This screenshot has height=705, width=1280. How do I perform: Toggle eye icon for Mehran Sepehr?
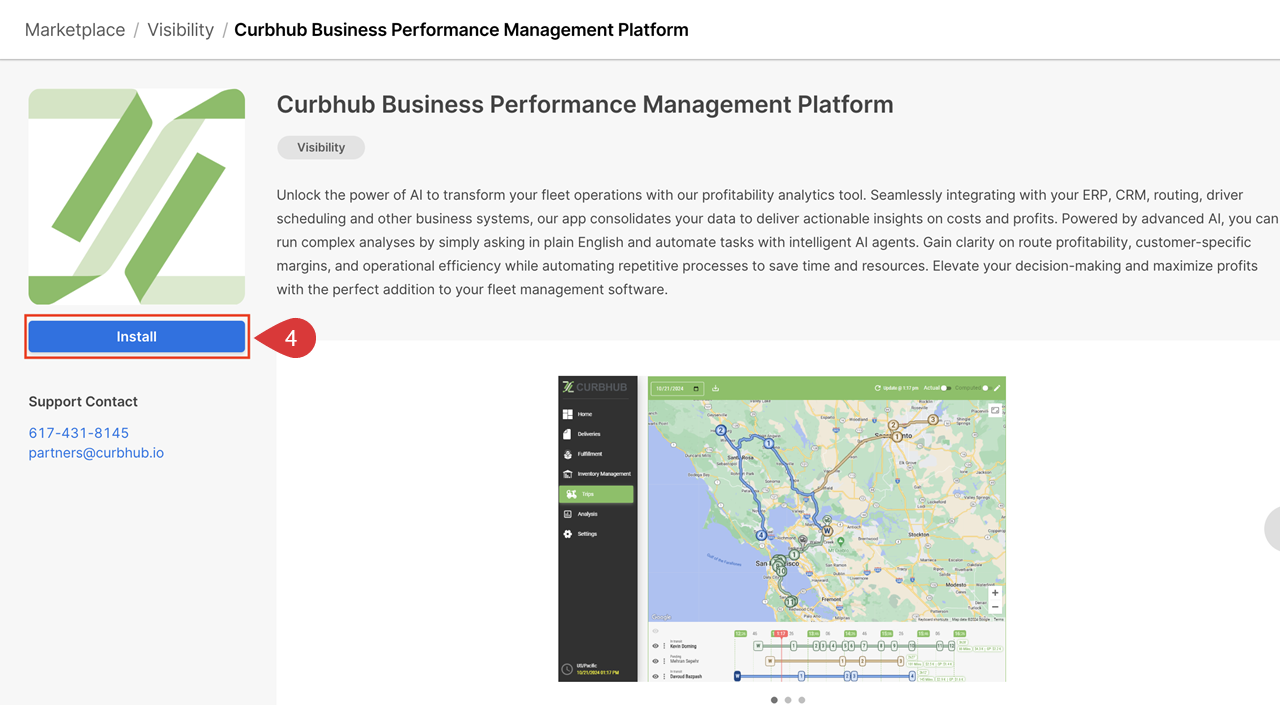655,661
